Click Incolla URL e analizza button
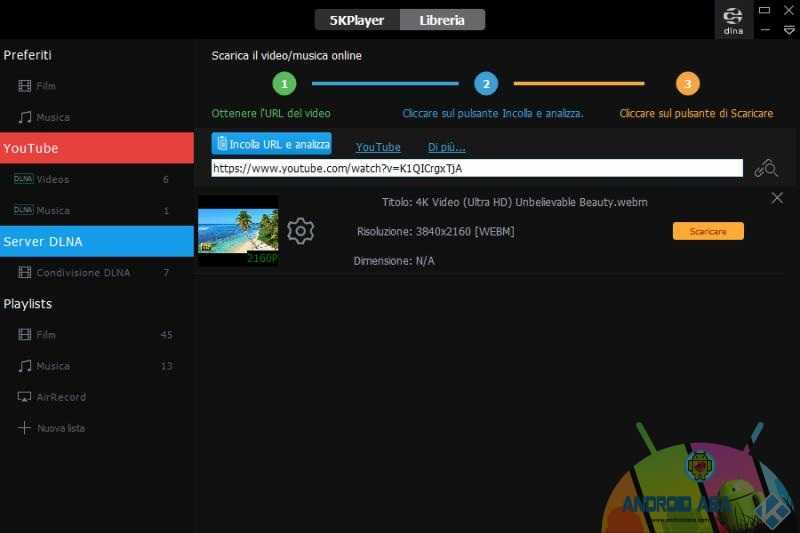 271,144
